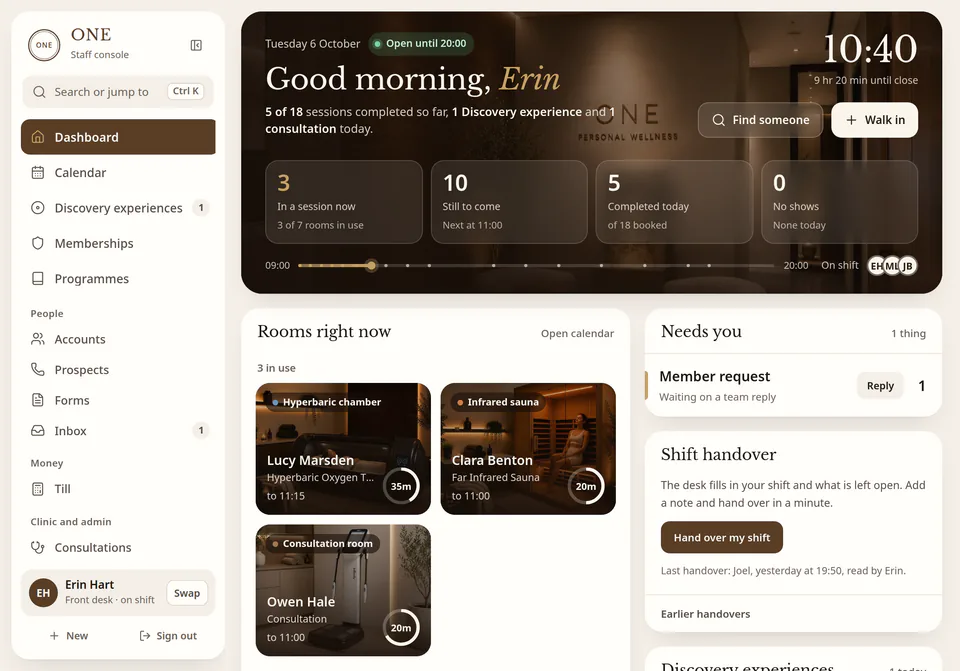Image resolution: width=960 pixels, height=671 pixels.
Task: Click the Till calculator icon
Action: pos(38,489)
